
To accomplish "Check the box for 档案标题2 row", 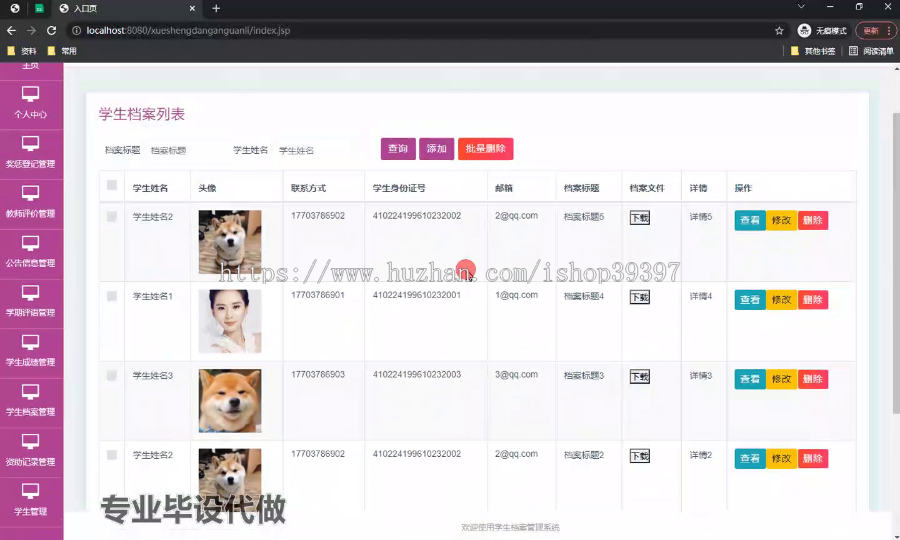I will pyautogui.click(x=112, y=454).
